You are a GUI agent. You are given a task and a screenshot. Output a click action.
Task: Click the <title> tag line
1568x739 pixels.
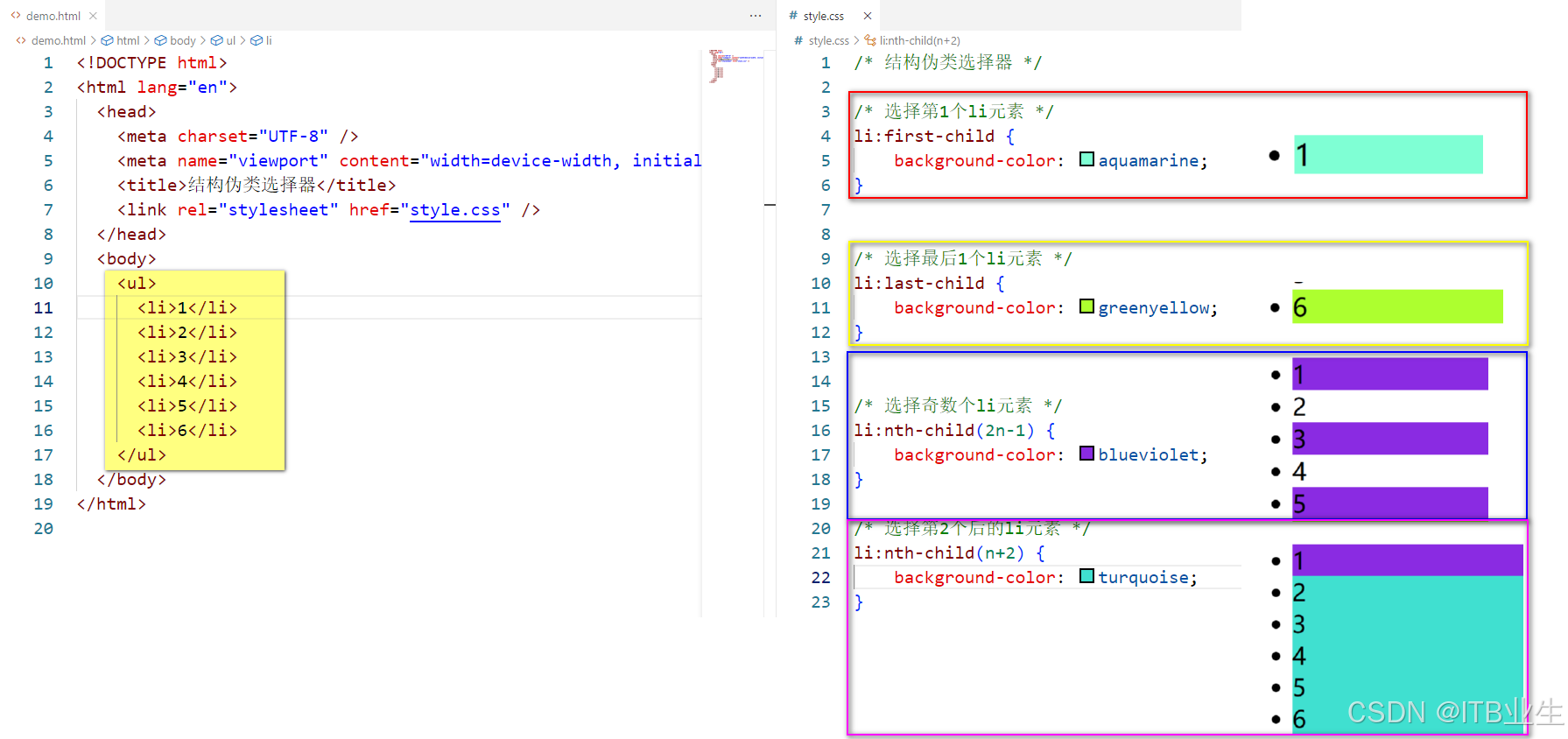pyautogui.click(x=257, y=186)
